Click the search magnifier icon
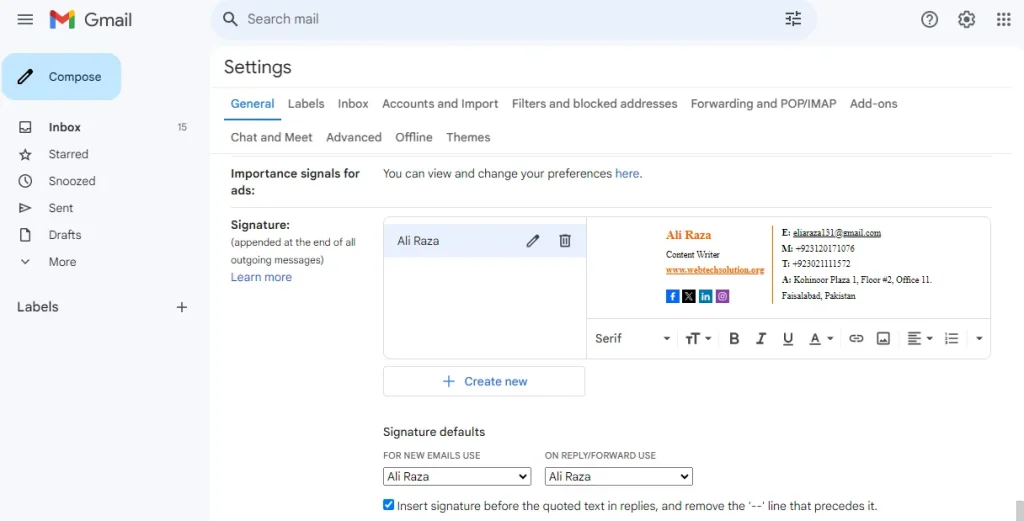The width and height of the screenshot is (1024, 521). point(230,19)
